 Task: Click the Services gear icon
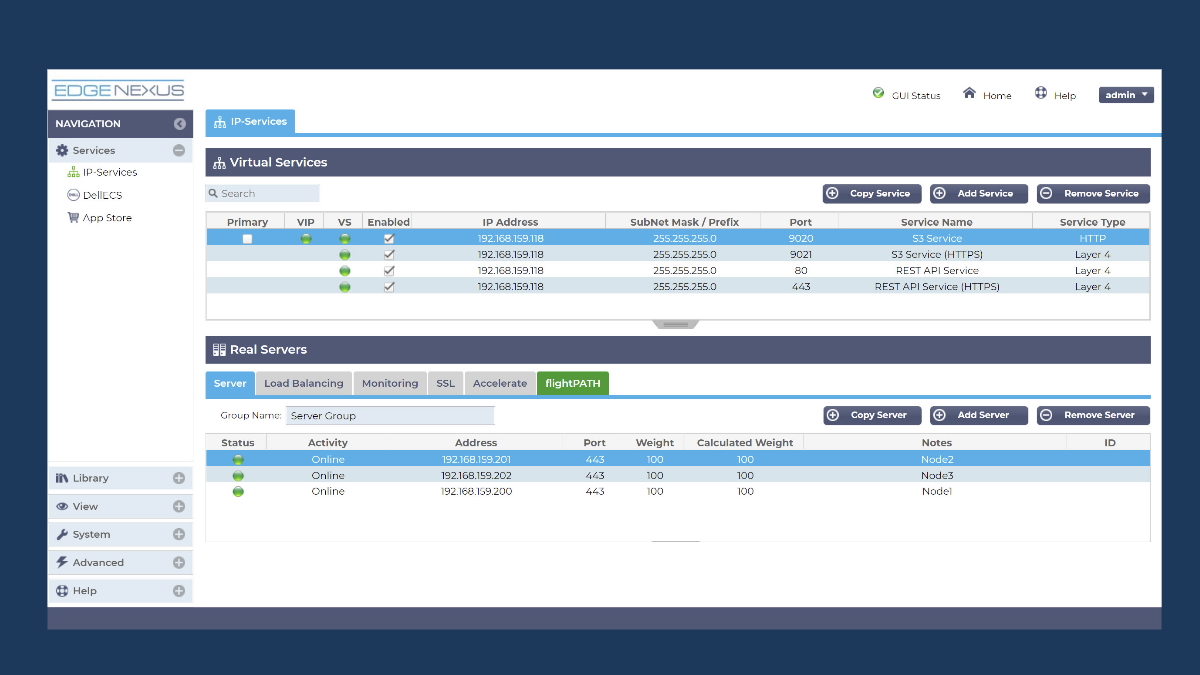[62, 148]
